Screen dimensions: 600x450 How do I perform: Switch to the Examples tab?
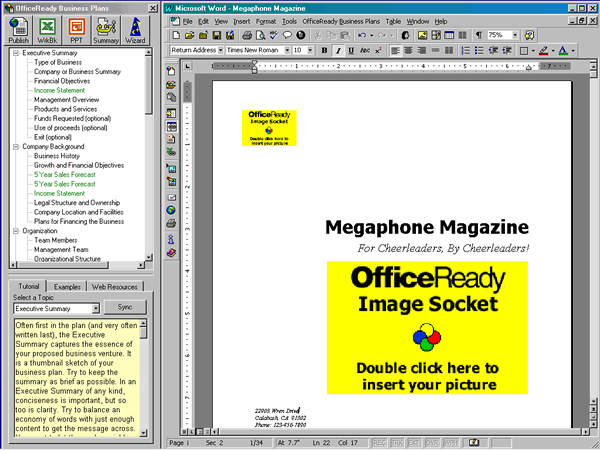pos(67,287)
